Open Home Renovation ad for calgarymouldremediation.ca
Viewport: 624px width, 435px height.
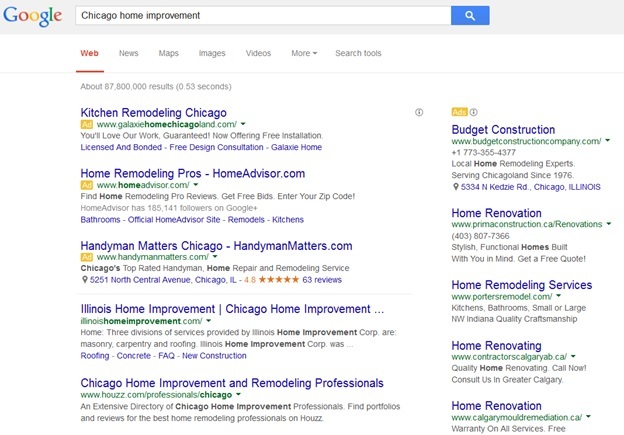[496, 406]
